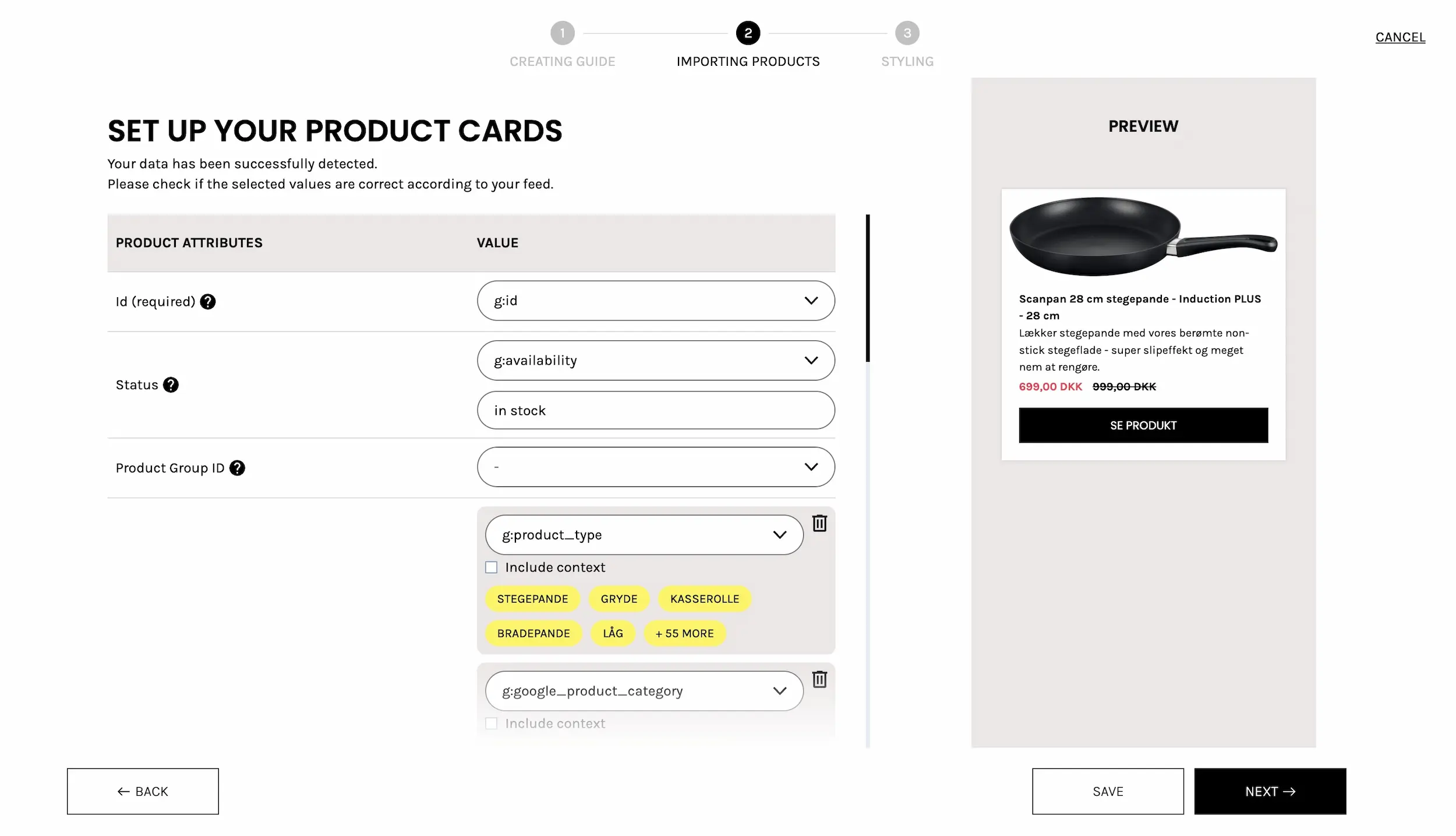Click the attributes list vertical scrollbar

(867, 288)
